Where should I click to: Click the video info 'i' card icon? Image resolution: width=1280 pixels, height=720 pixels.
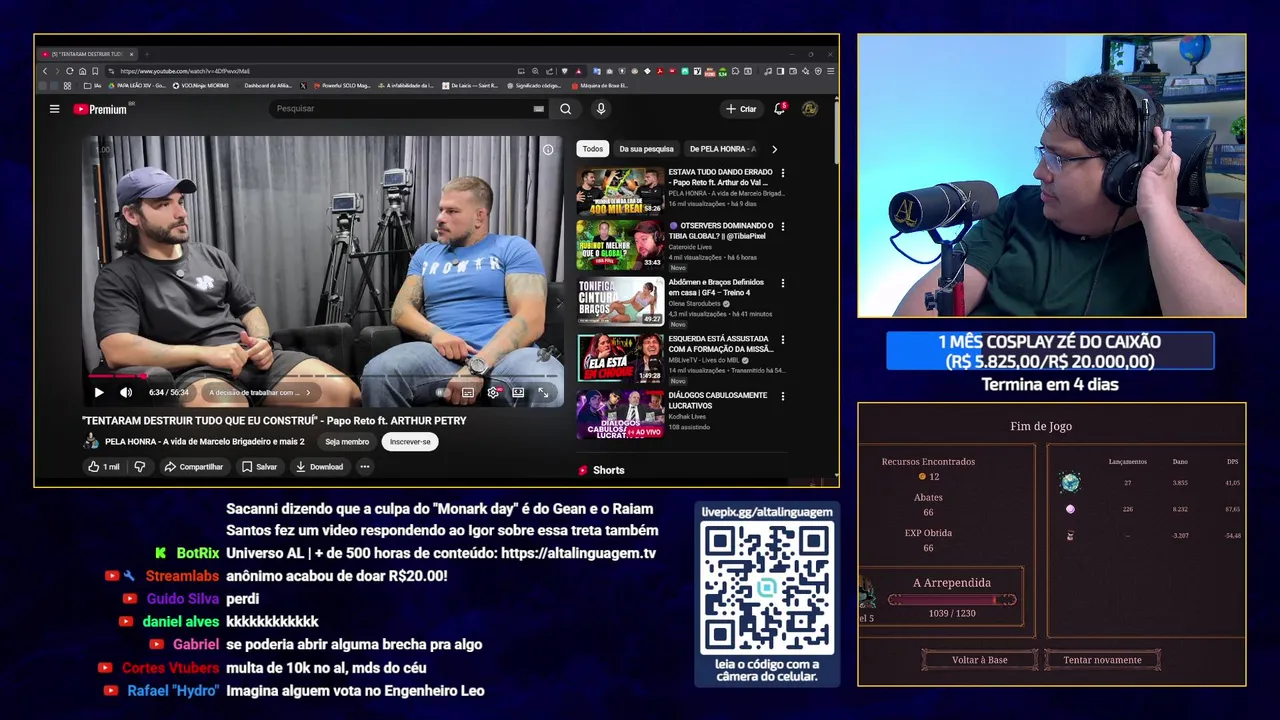(x=548, y=150)
